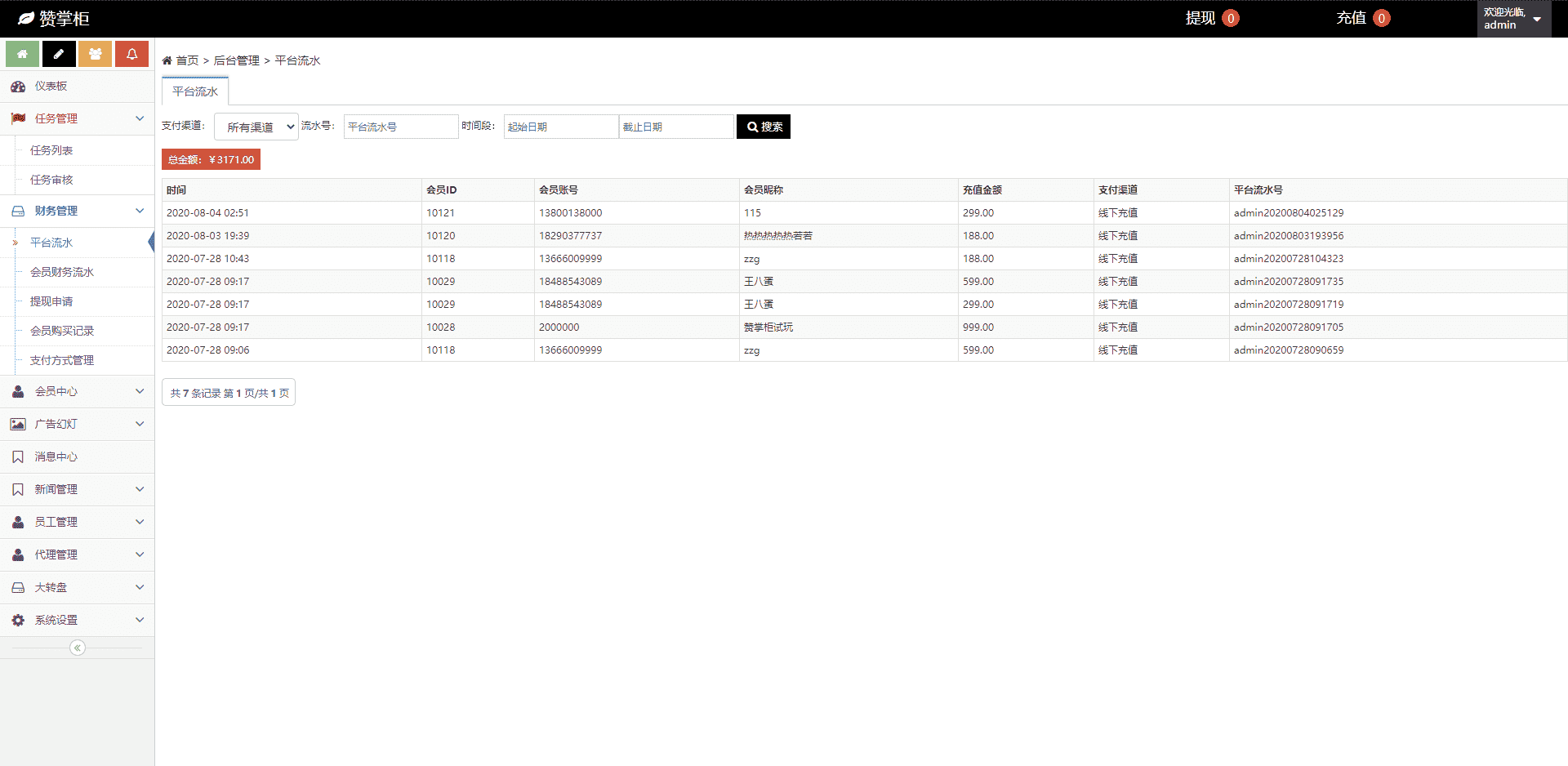Click the 广告幻灯 image icon
1568x766 pixels.
pos(18,425)
